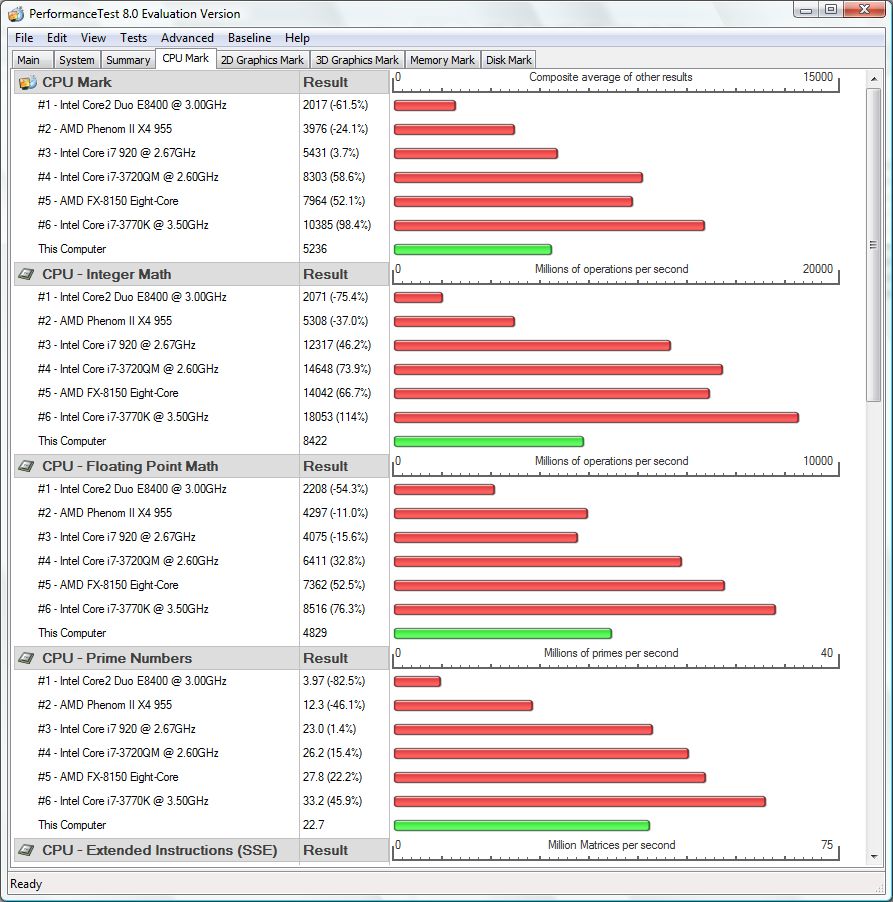Click the CPU - Floating Point Math section icon
The image size is (893, 902).
[x=26, y=467]
